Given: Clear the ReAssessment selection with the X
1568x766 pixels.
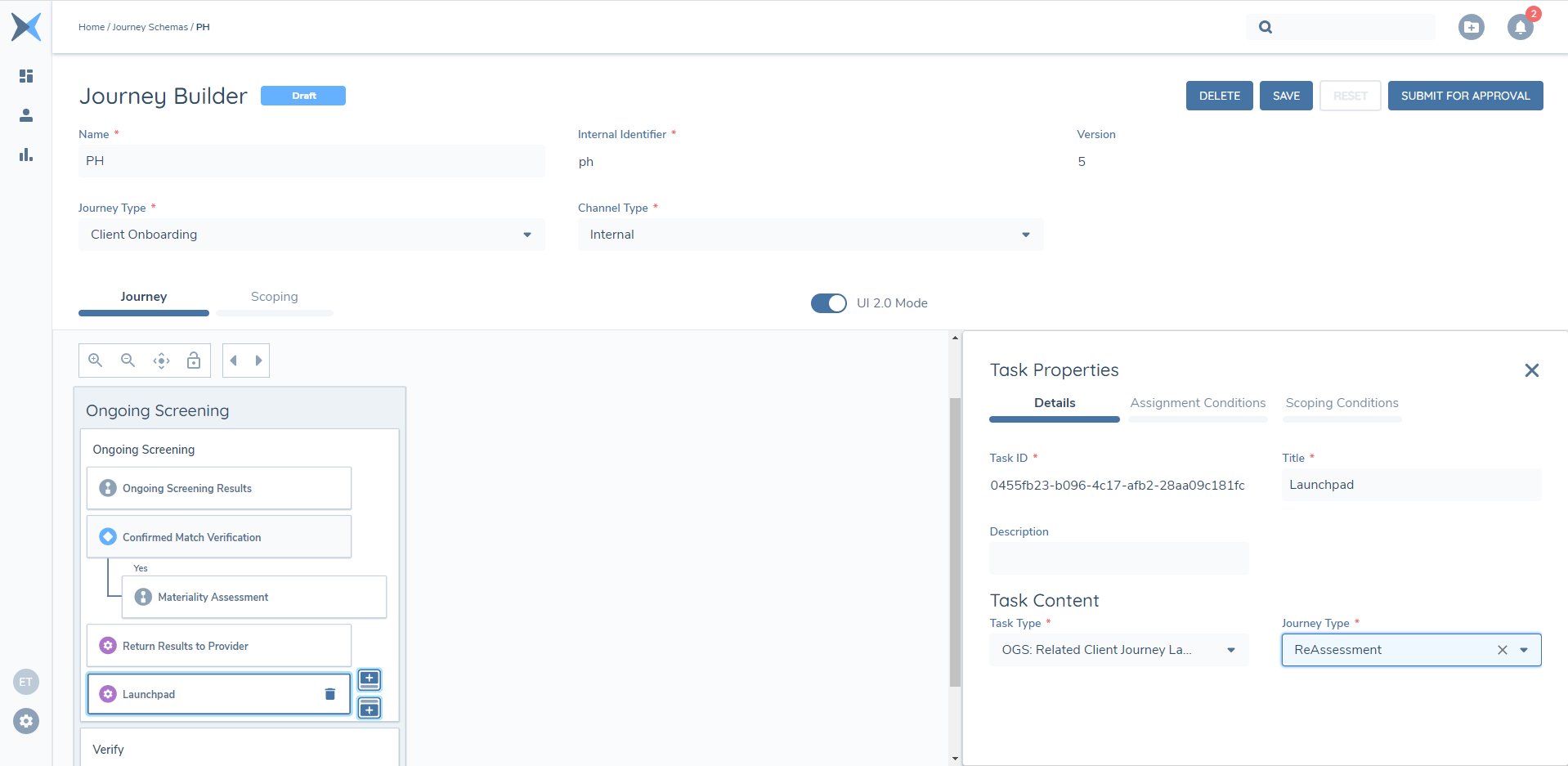Looking at the screenshot, I should pos(1502,649).
